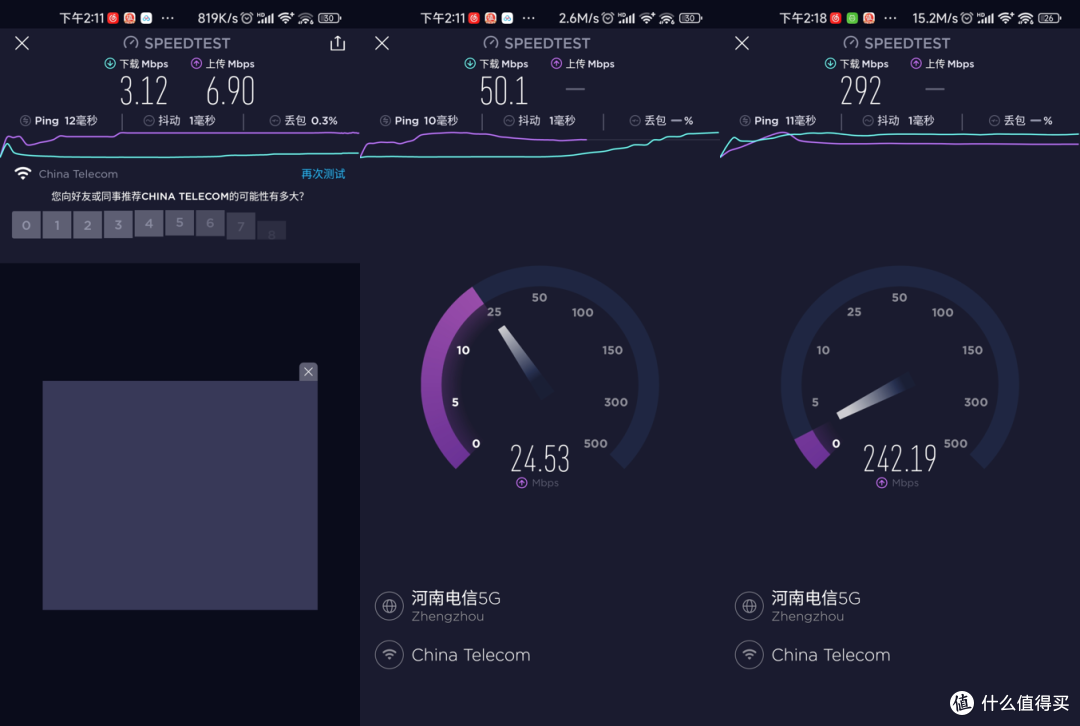
Task: Close the right Speedtest screen with X
Action: click(x=742, y=43)
